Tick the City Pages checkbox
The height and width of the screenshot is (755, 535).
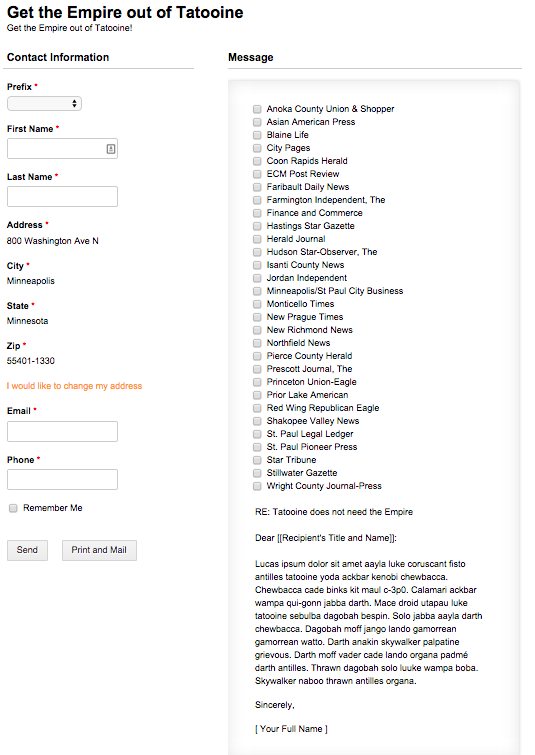click(257, 148)
